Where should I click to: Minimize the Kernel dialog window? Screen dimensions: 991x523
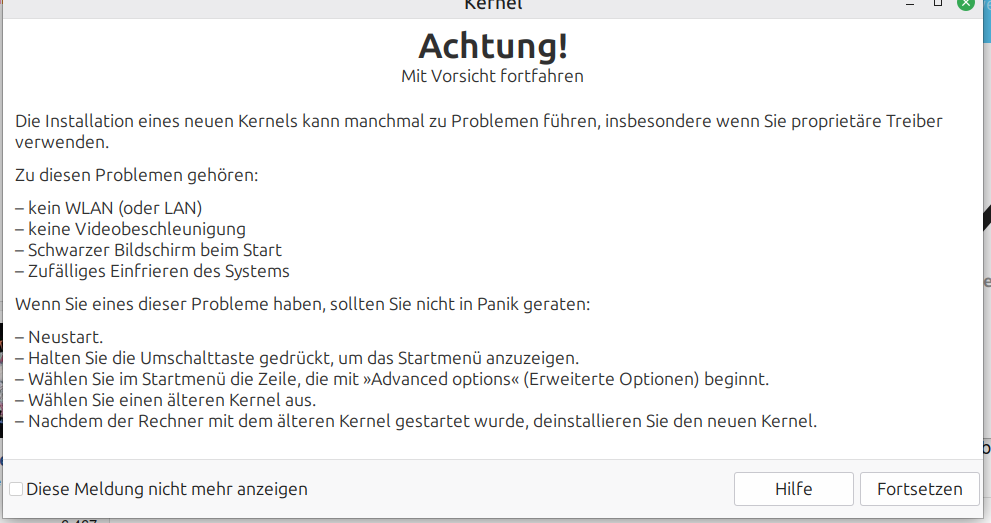point(910,4)
